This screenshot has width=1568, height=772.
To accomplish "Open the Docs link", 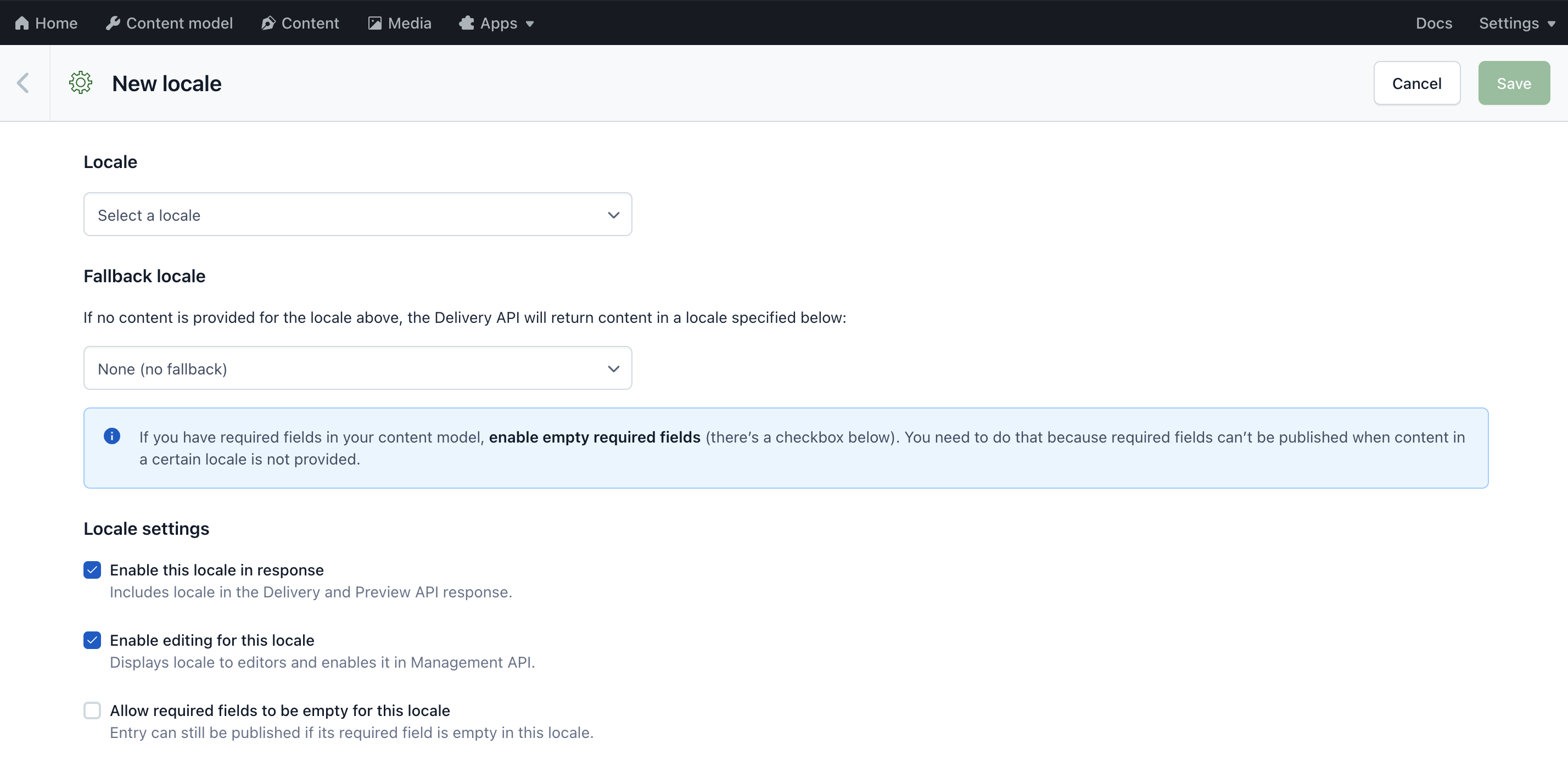I will click(1433, 23).
